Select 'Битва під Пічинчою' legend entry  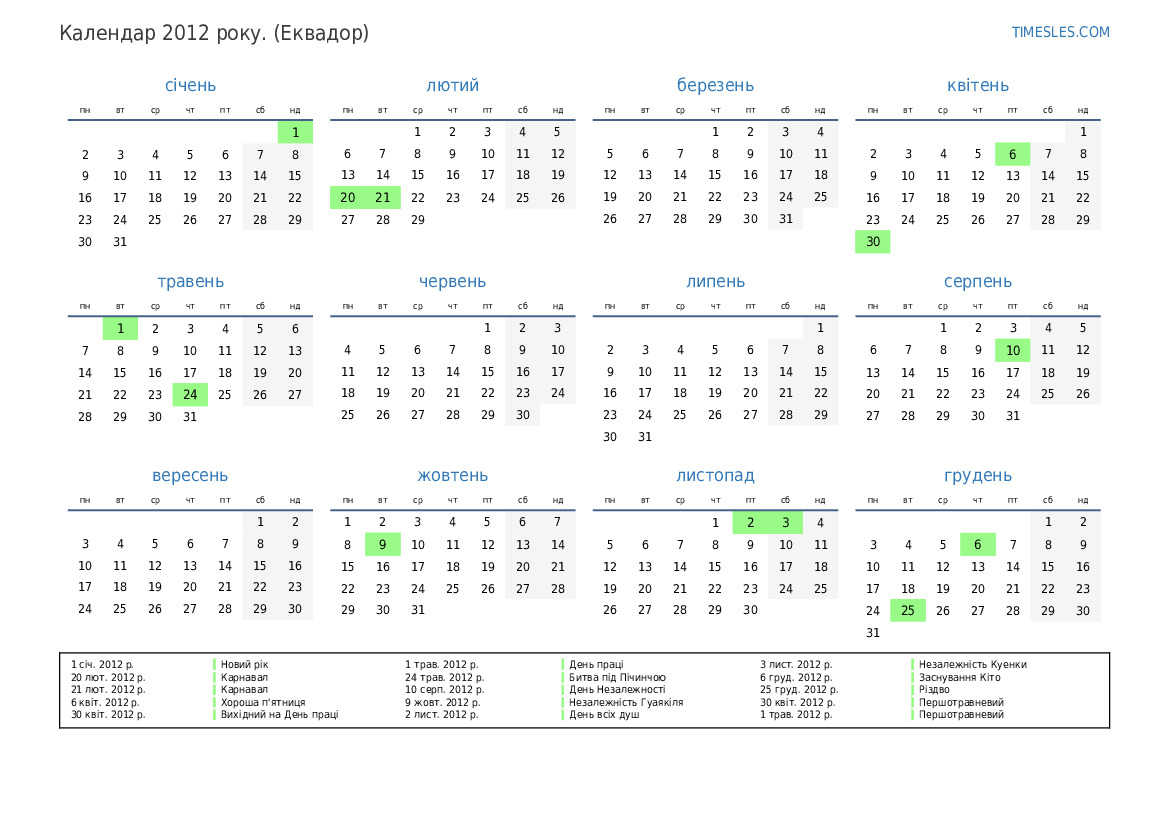pos(617,677)
